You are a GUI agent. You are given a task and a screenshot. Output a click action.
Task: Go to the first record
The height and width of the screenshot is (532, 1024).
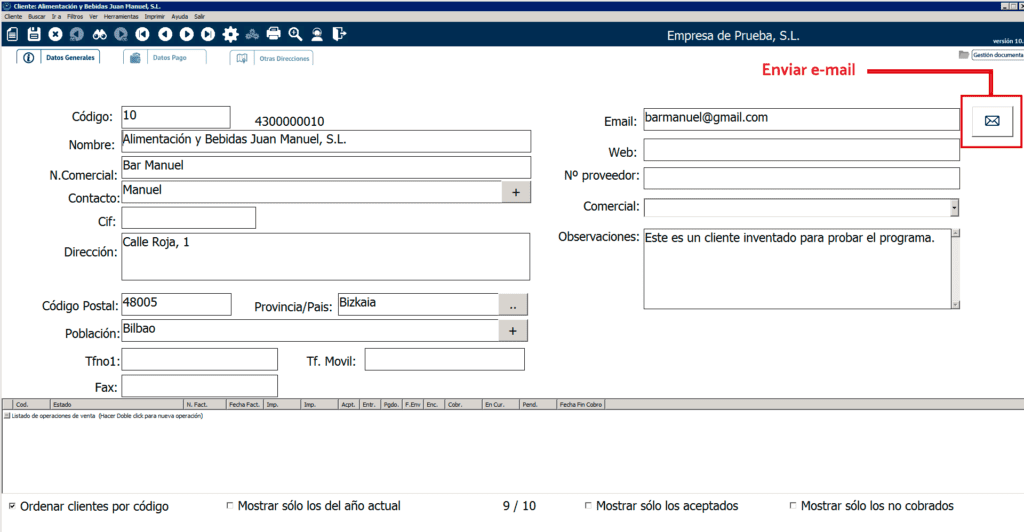coord(142,34)
